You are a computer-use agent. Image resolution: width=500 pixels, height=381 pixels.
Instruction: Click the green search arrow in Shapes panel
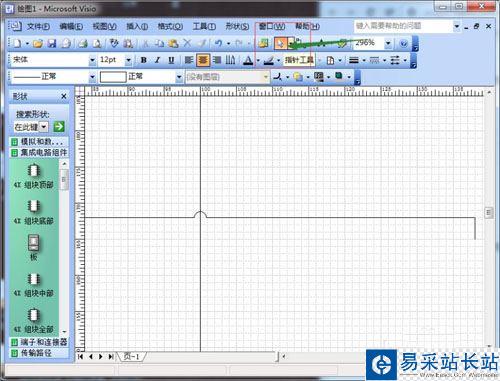(x=59, y=127)
